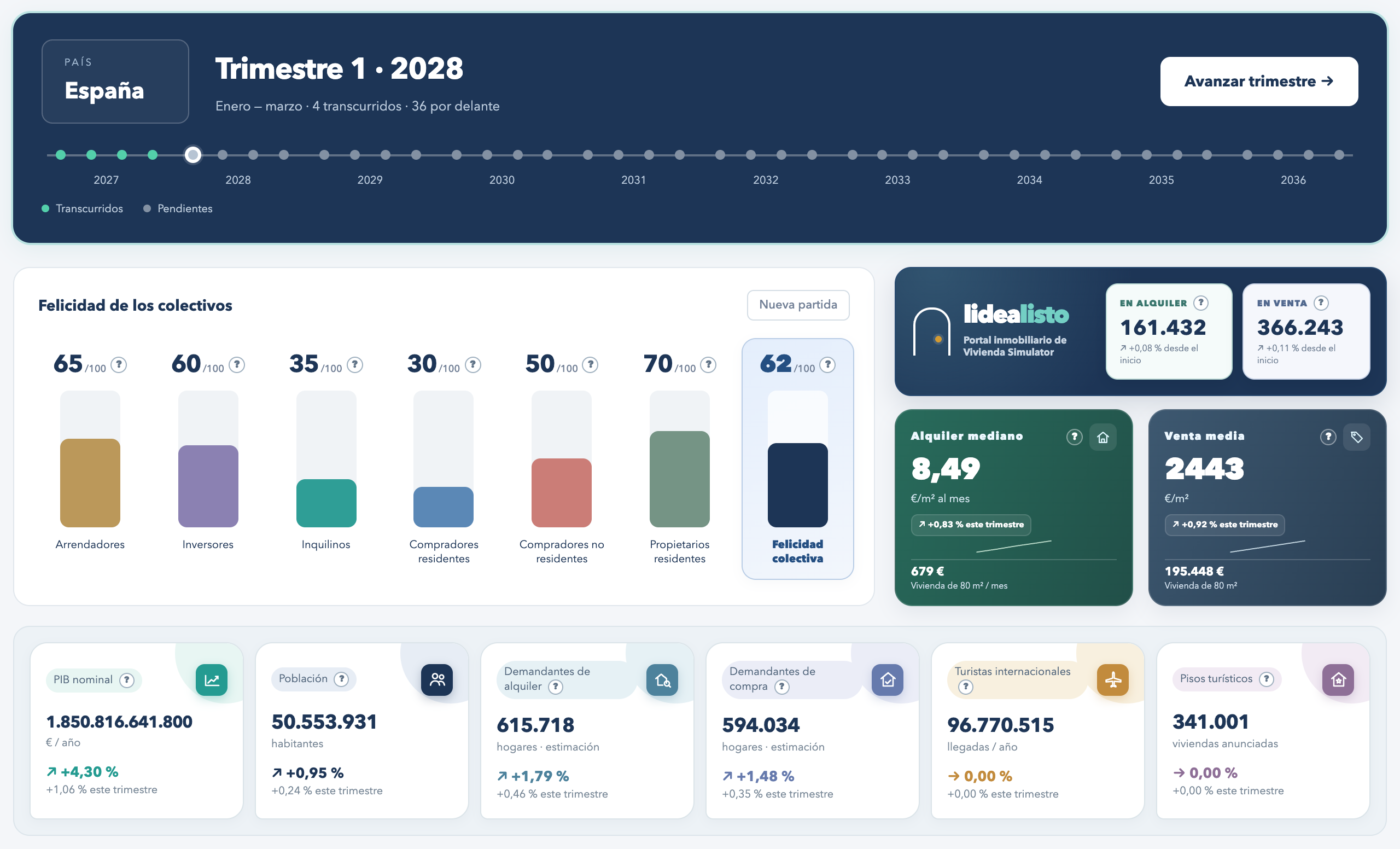1400x849 pixels.
Task: Open help icon for Inquilinos score
Action: pos(354,364)
